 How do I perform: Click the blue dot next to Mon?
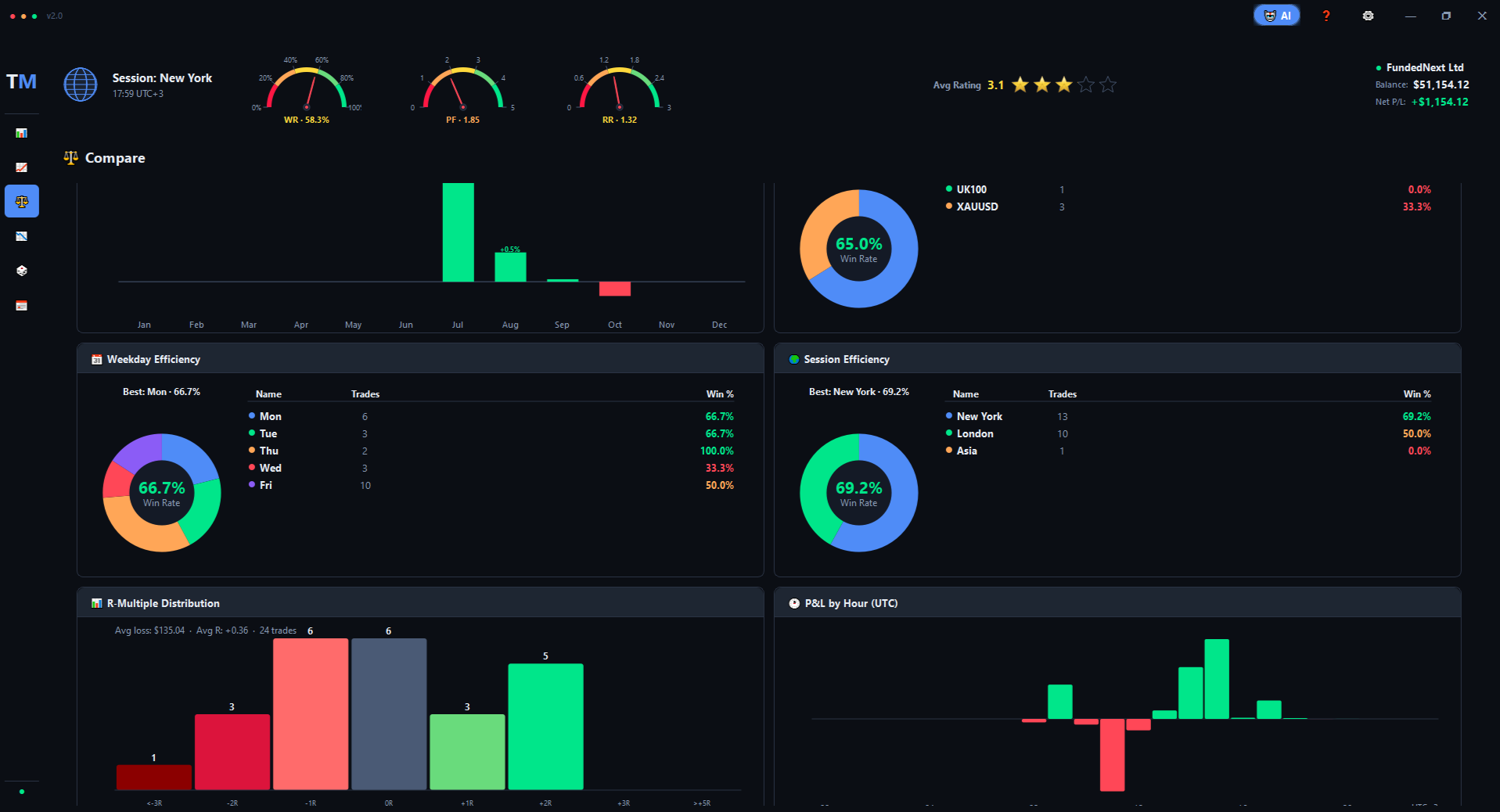click(x=252, y=416)
